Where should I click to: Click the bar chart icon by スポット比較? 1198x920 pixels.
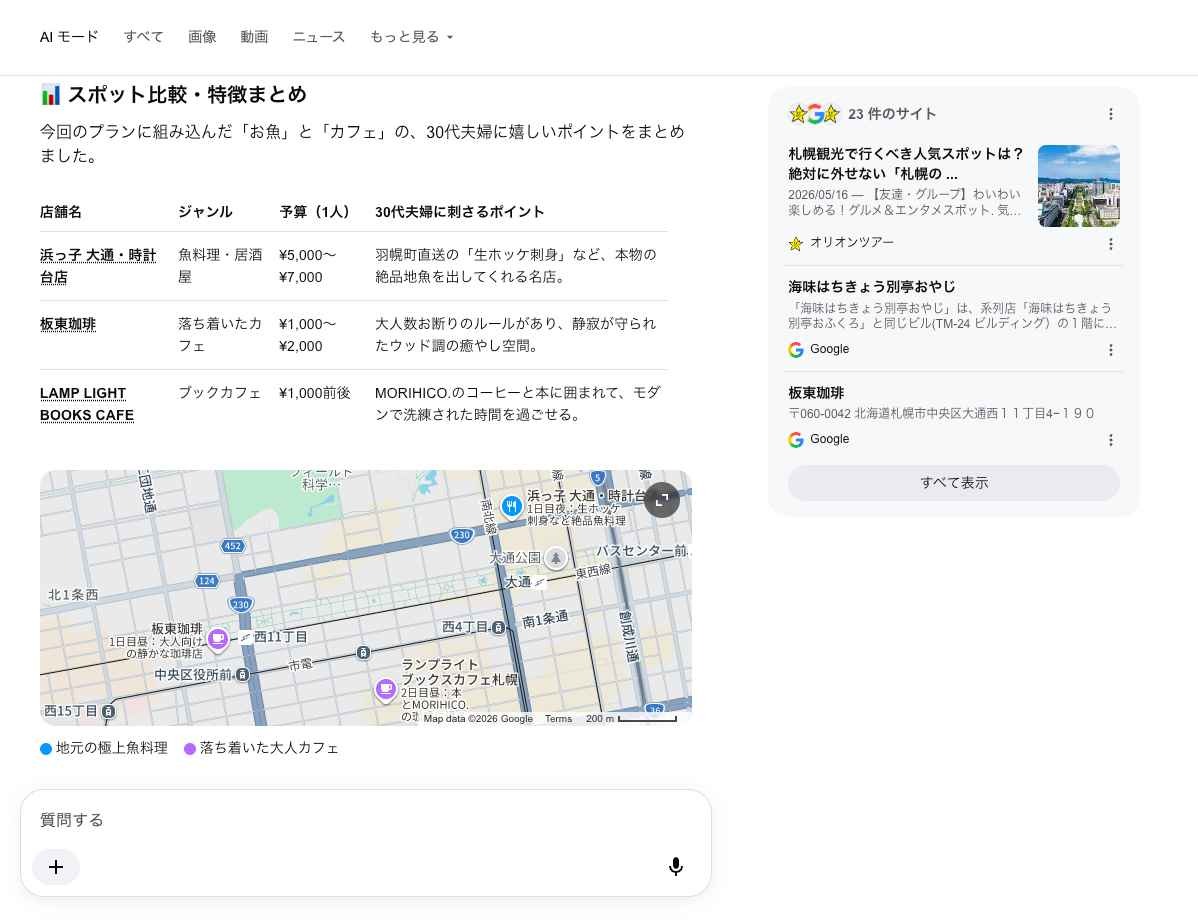tap(50, 95)
